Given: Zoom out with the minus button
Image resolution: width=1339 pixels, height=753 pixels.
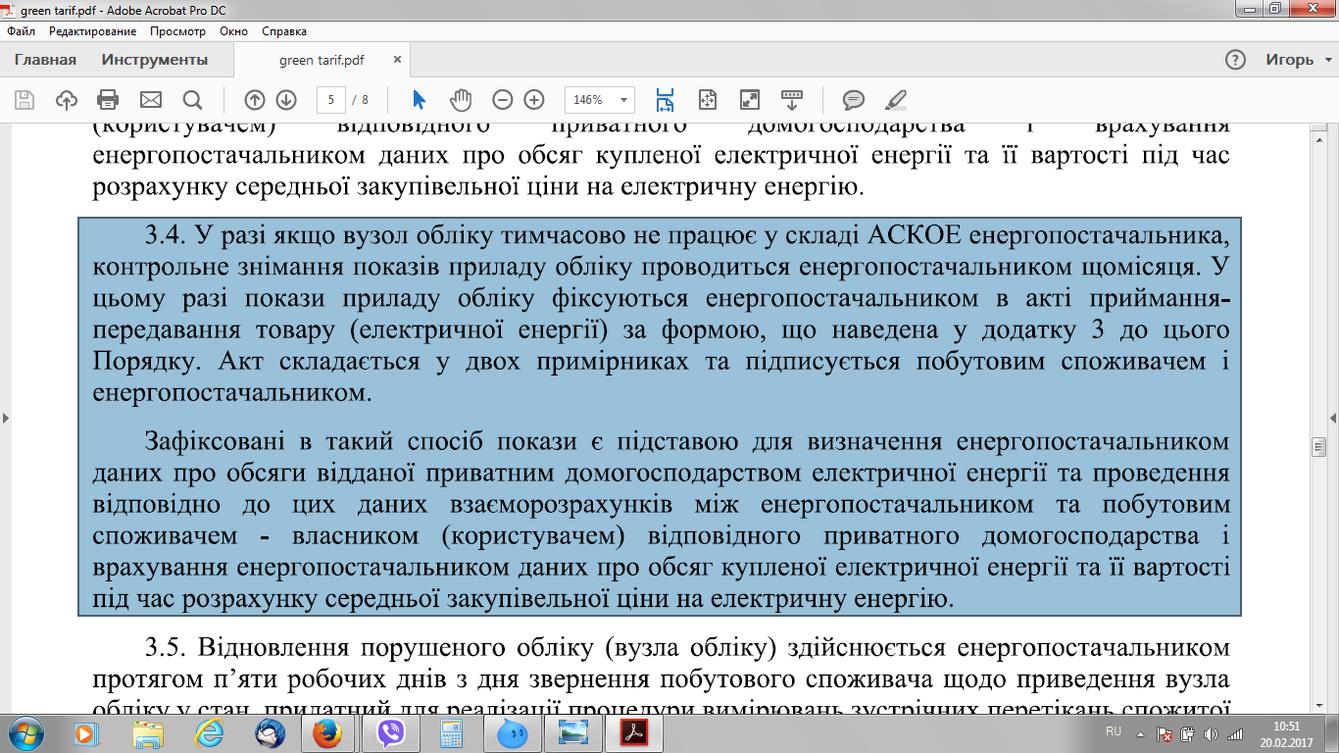Looking at the screenshot, I should 503,100.
